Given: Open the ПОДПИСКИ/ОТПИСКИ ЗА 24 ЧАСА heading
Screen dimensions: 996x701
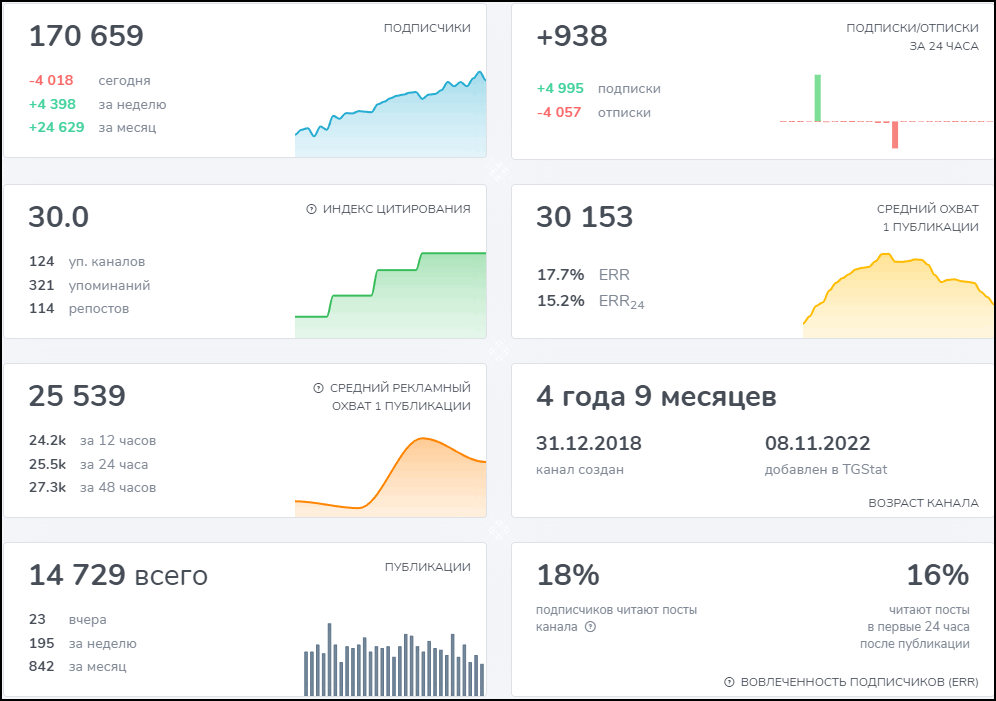Looking at the screenshot, I should [912, 37].
